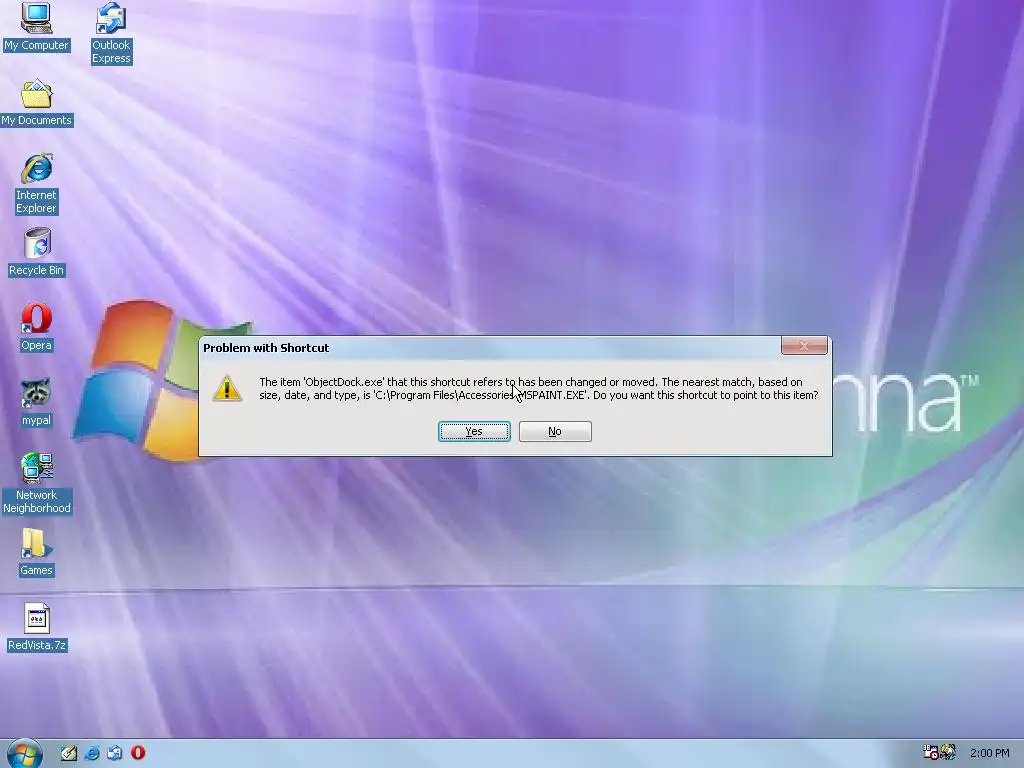1024x768 pixels.
Task: Launch Outlook Express from quick launch bar
Action: pyautogui.click(x=115, y=753)
